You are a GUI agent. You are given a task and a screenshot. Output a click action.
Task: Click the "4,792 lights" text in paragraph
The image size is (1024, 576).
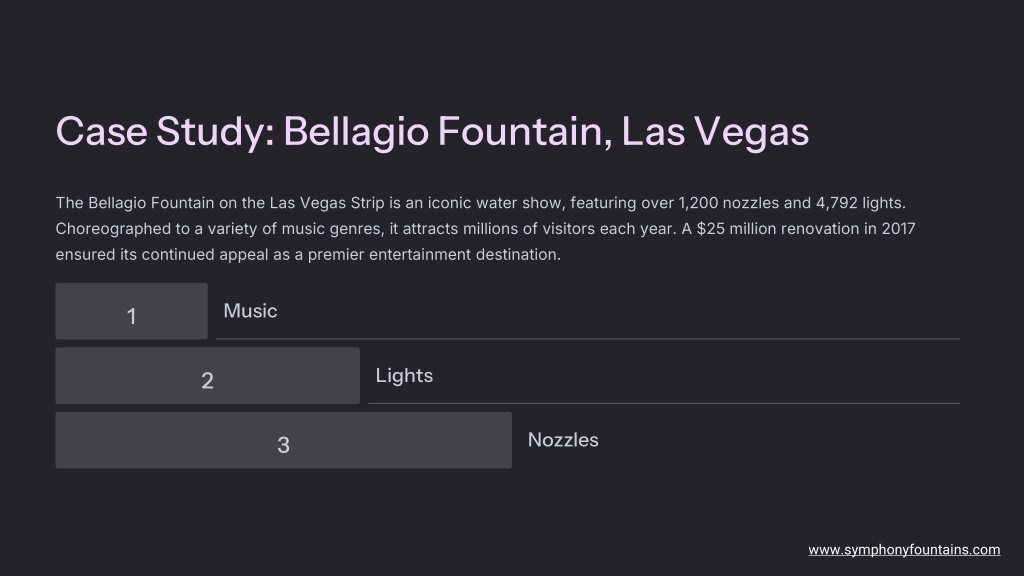(x=860, y=203)
